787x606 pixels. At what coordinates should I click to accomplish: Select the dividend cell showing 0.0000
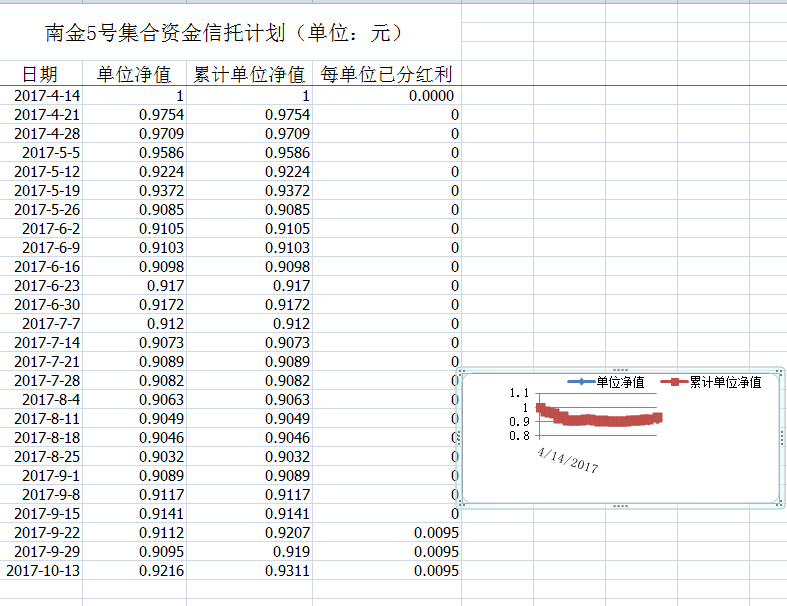386,96
